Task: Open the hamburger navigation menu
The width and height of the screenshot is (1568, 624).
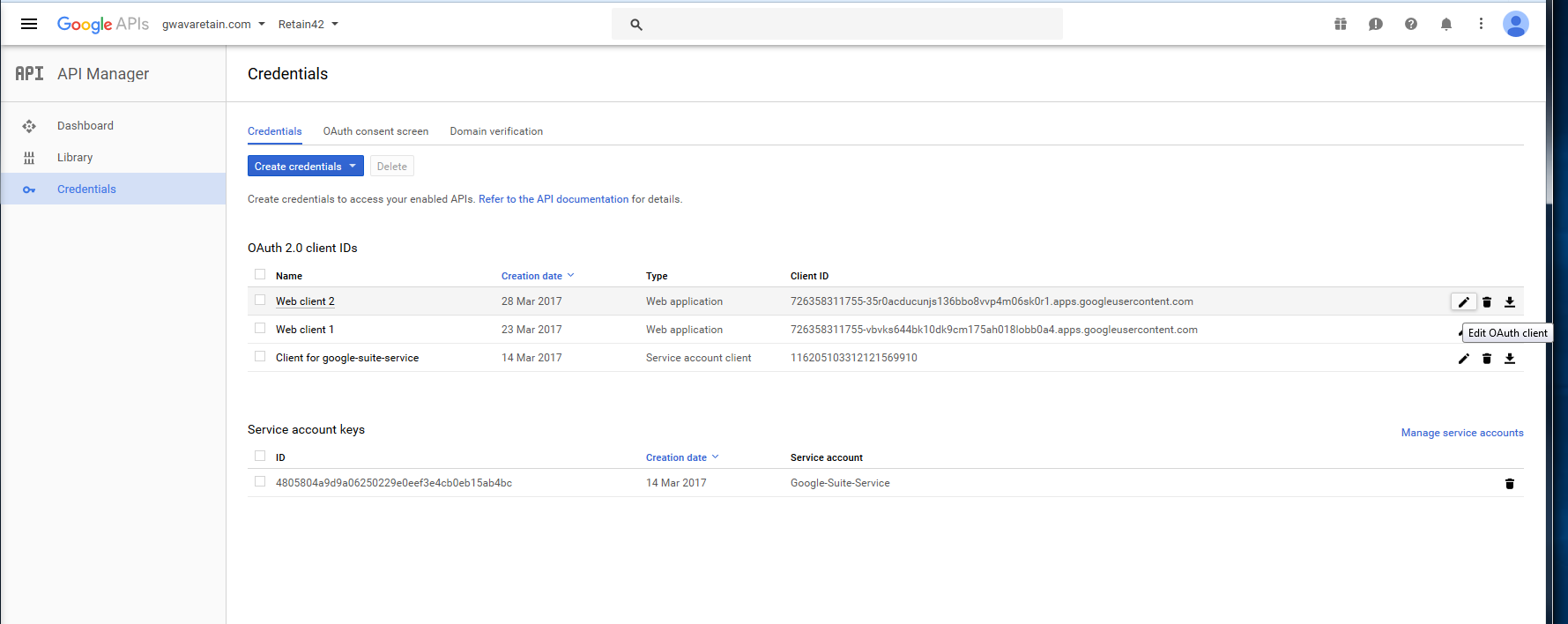Action: click(29, 24)
